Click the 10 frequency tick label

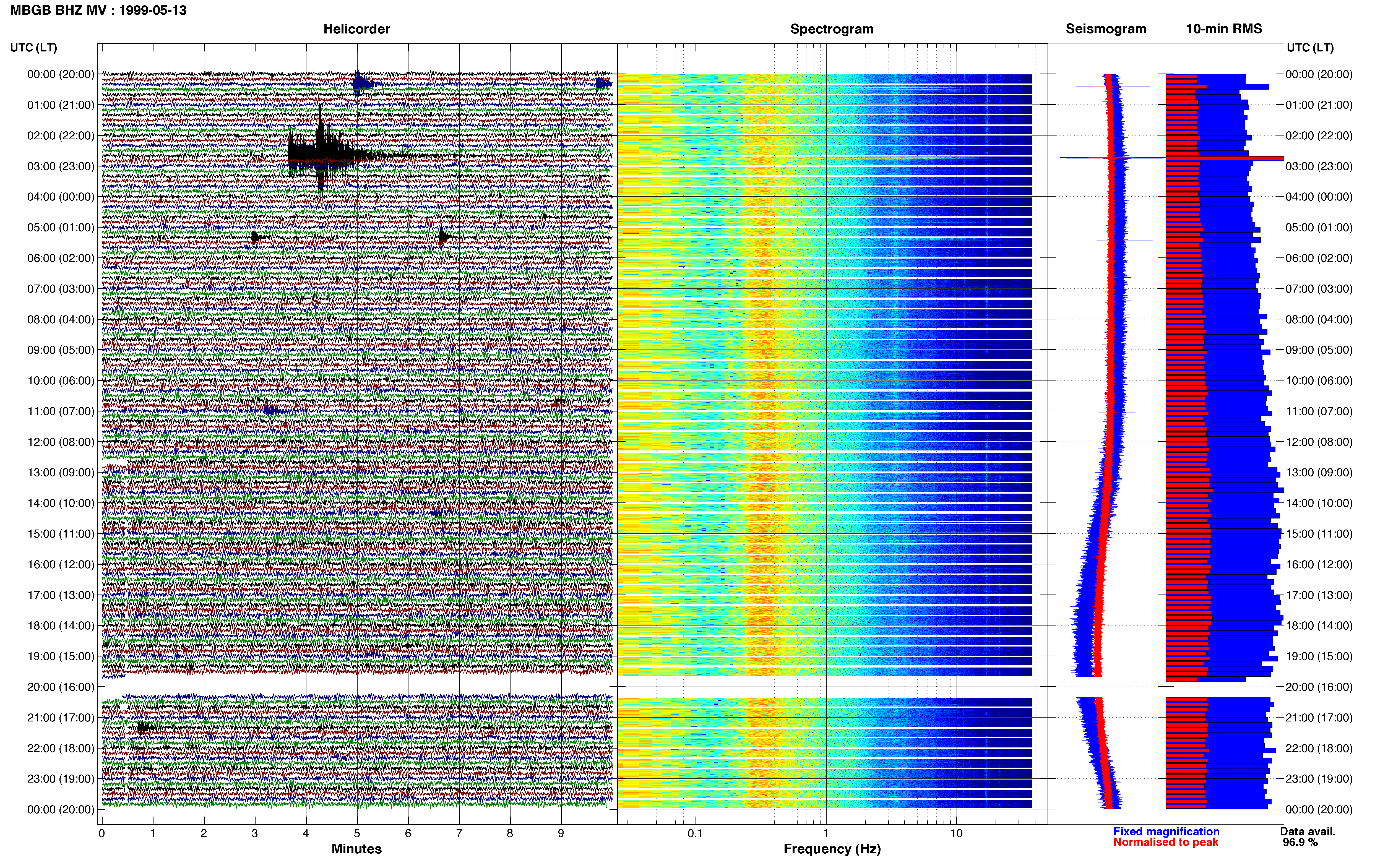tap(956, 833)
